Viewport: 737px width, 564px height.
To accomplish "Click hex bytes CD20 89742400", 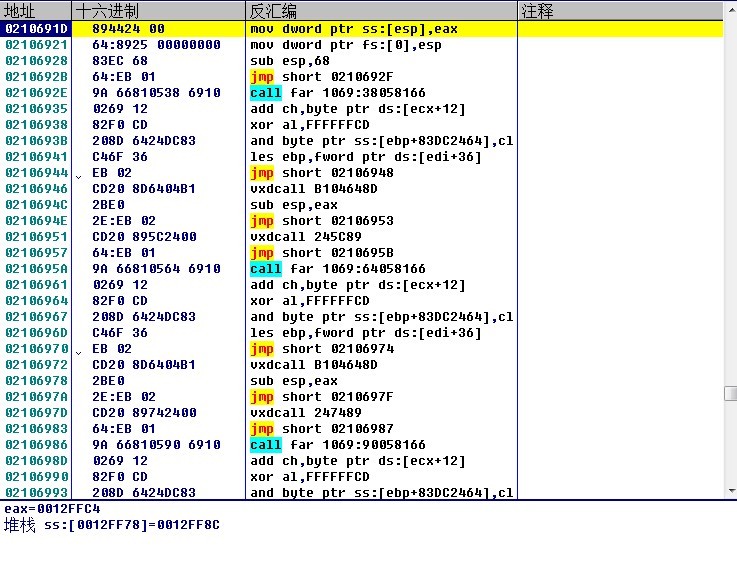I will coord(144,412).
